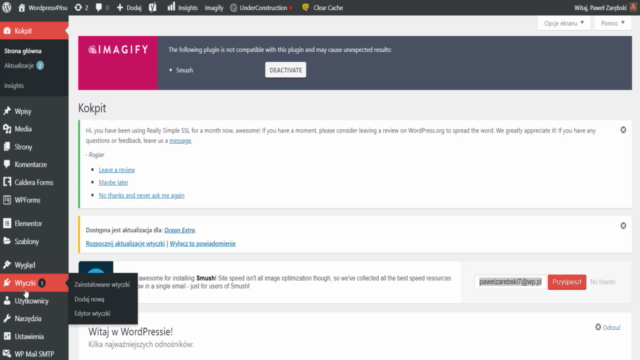
Task: Open Szablony templates icon in sidebar
Action: (7, 241)
